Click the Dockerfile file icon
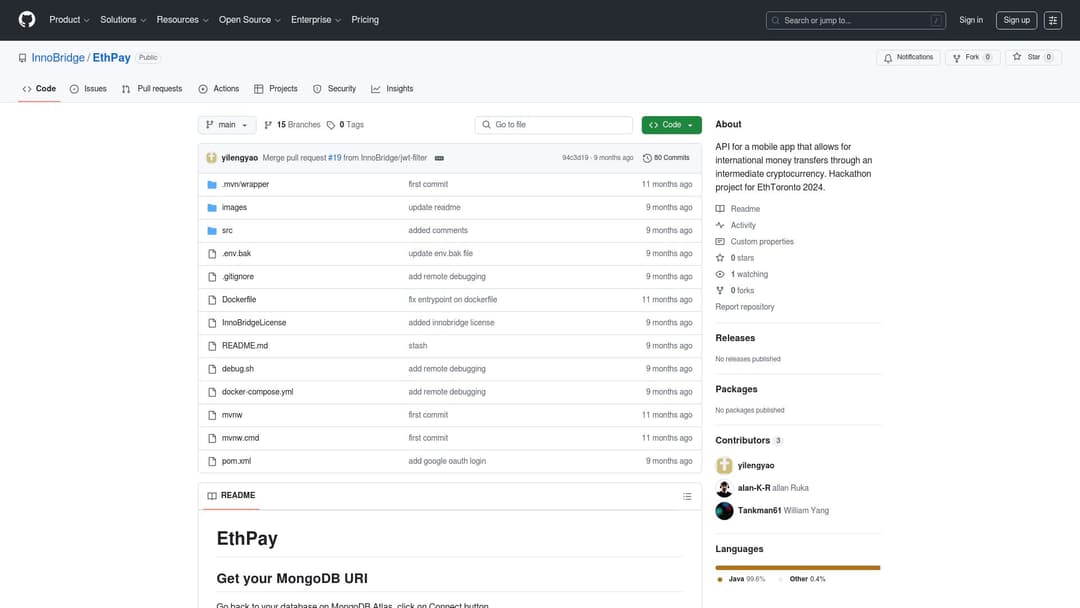This screenshot has height=608, width=1080. [212, 300]
